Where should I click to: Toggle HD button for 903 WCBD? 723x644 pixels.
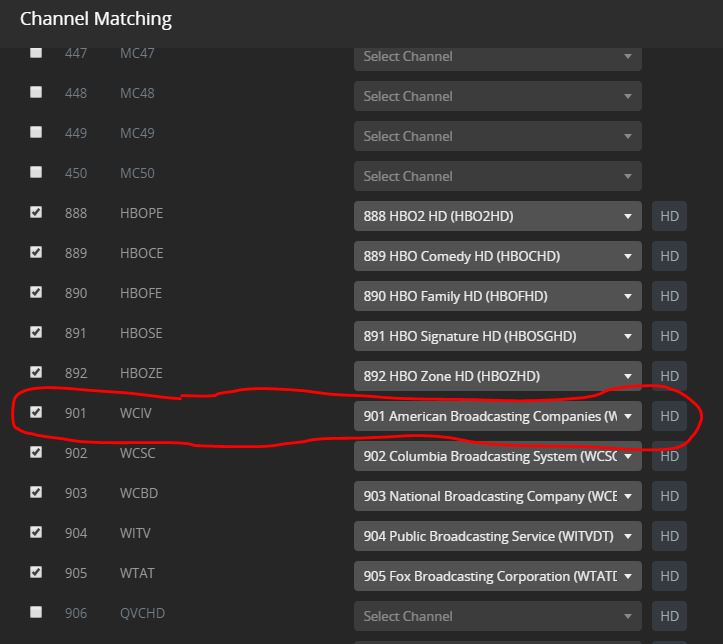pyautogui.click(x=669, y=496)
